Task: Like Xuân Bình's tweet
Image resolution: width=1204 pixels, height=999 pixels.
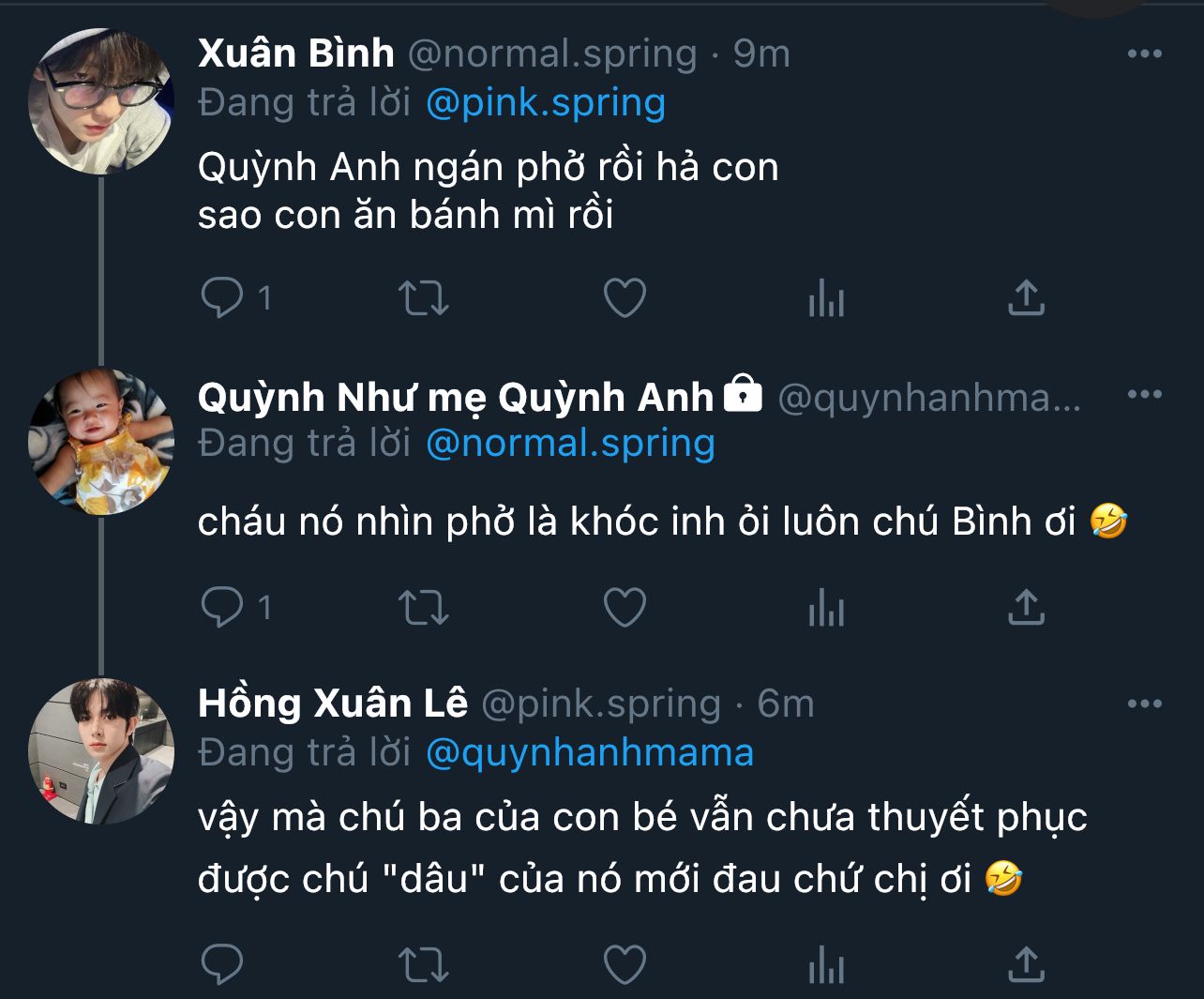Action: tap(625, 298)
